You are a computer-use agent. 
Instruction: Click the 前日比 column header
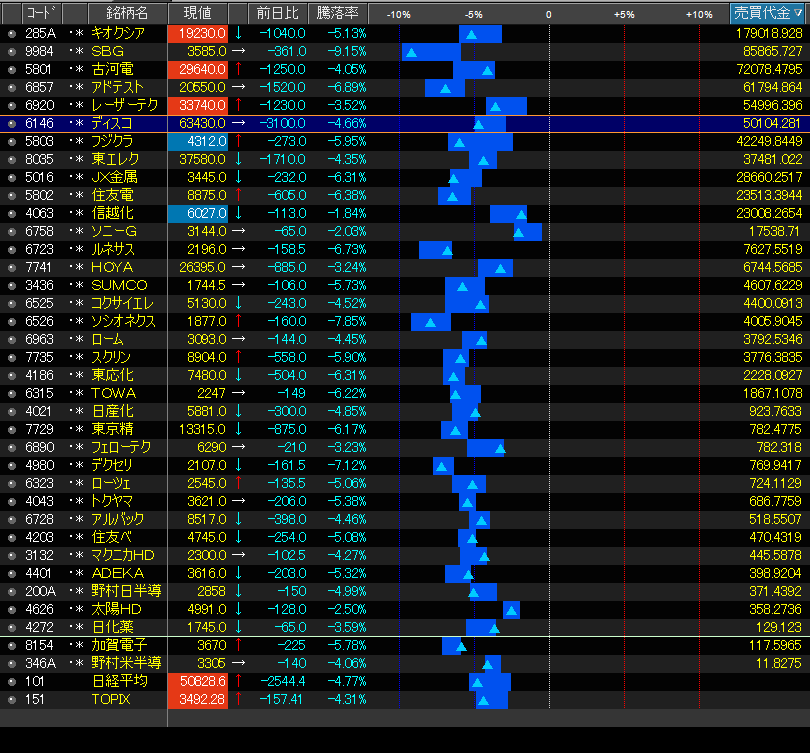click(277, 13)
